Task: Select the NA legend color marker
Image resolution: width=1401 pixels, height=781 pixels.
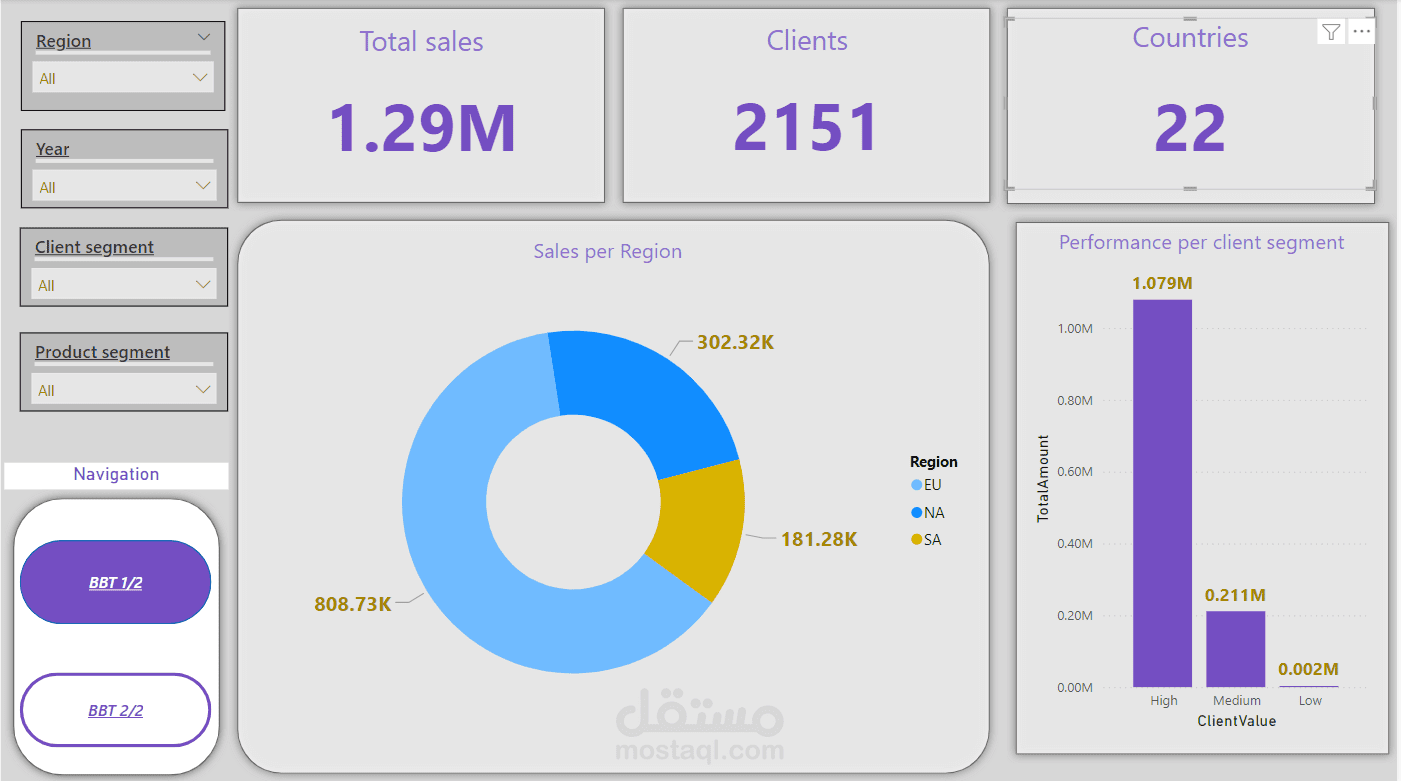Action: click(x=916, y=513)
